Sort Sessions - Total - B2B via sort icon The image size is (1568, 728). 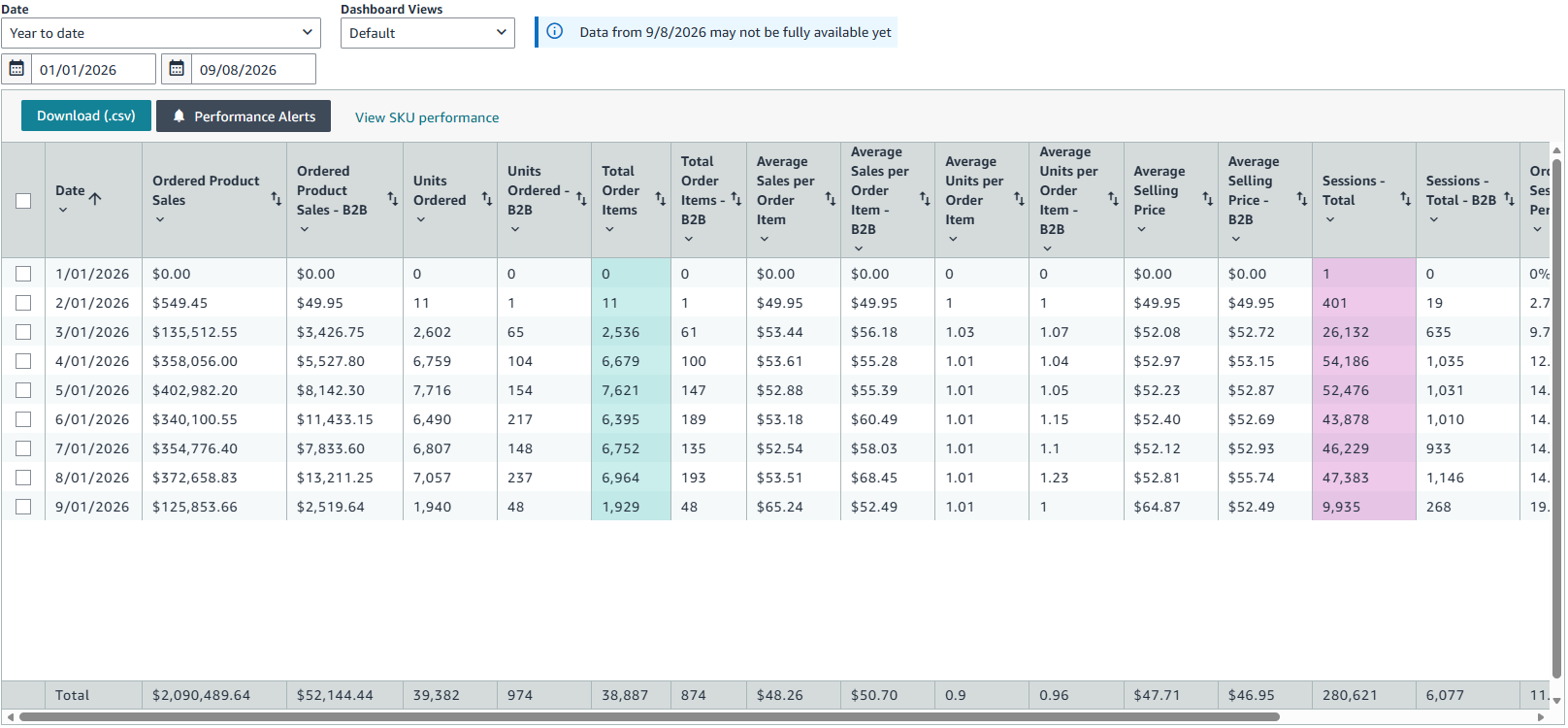click(1510, 199)
